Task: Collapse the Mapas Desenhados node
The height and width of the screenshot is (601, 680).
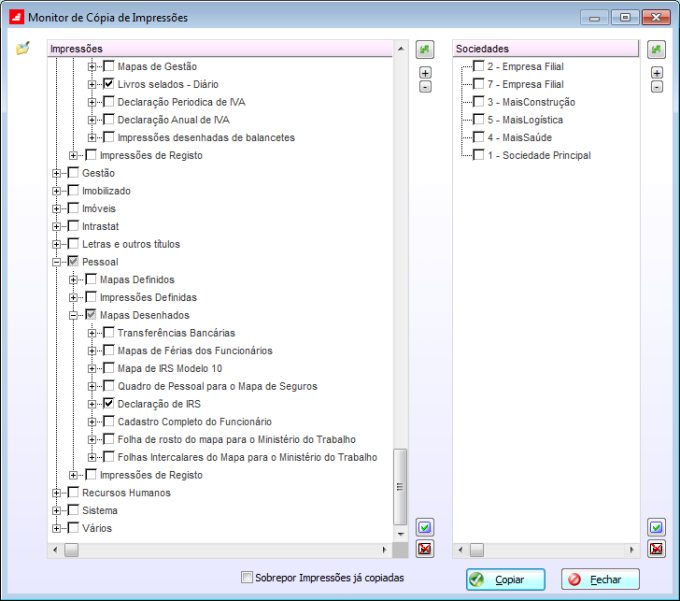Action: [74, 315]
